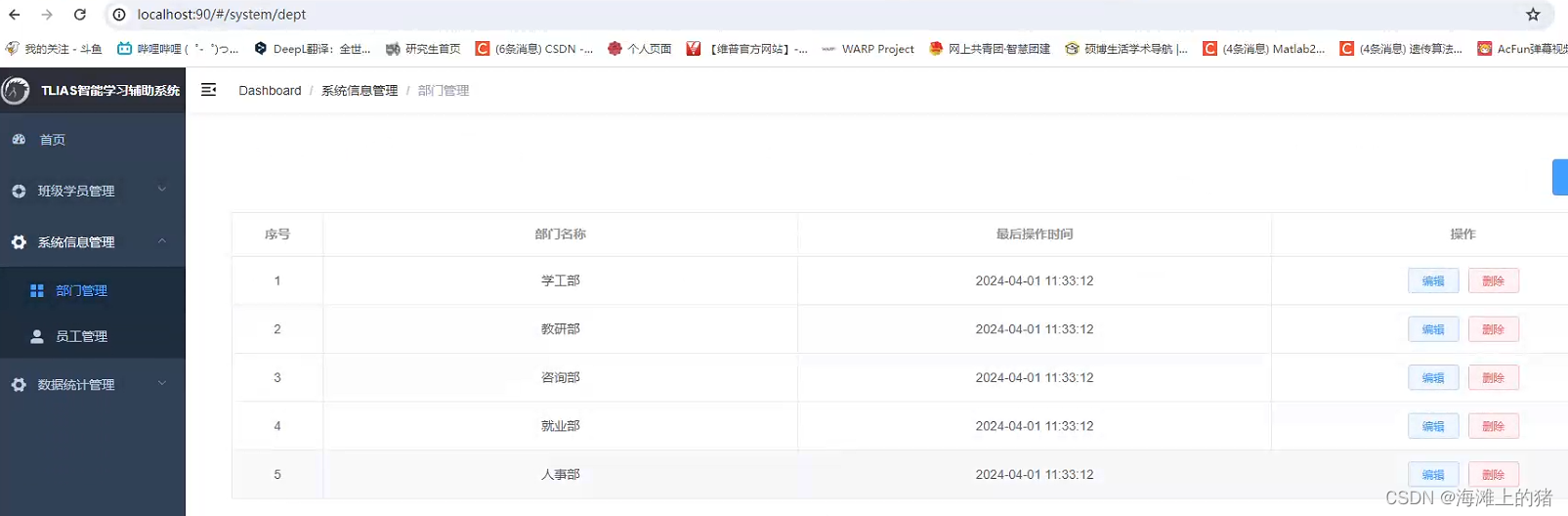Open the 哔哩哔哩 bookmark
Image resolution: width=1568 pixels, height=516 pixels.
[x=178, y=49]
